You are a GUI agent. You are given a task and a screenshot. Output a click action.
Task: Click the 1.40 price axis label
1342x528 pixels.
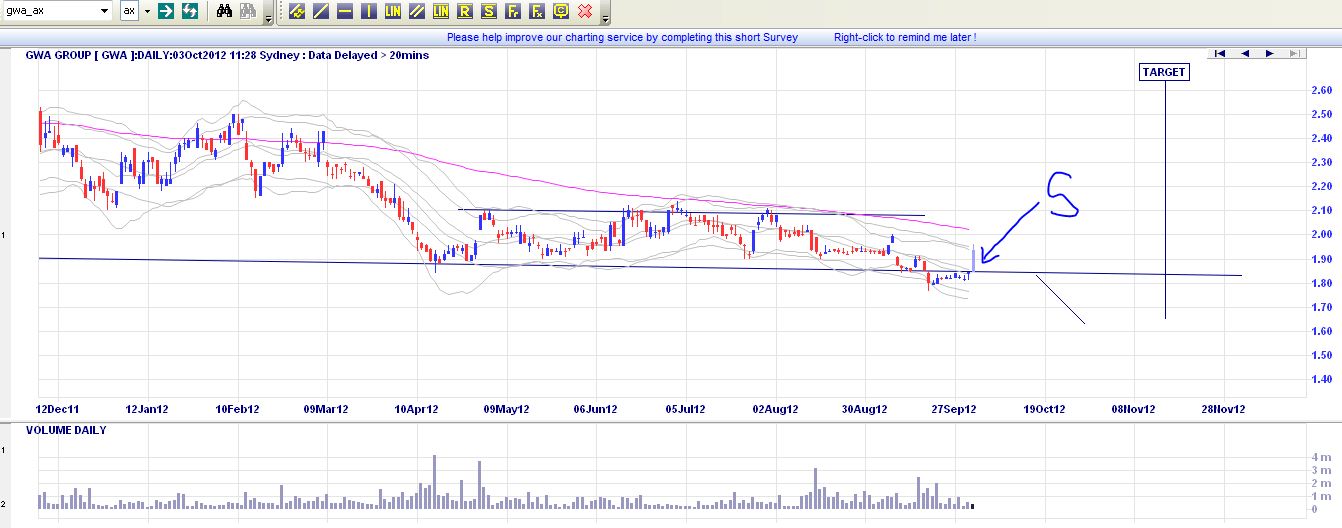coord(1320,380)
